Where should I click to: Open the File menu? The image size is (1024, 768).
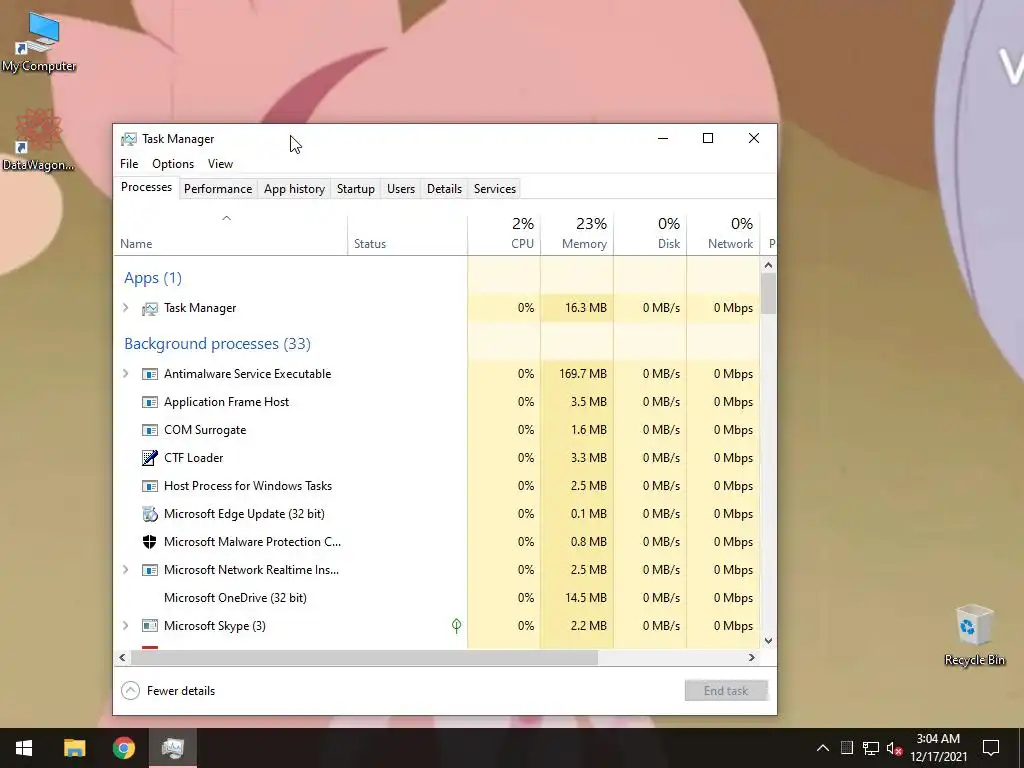(129, 164)
